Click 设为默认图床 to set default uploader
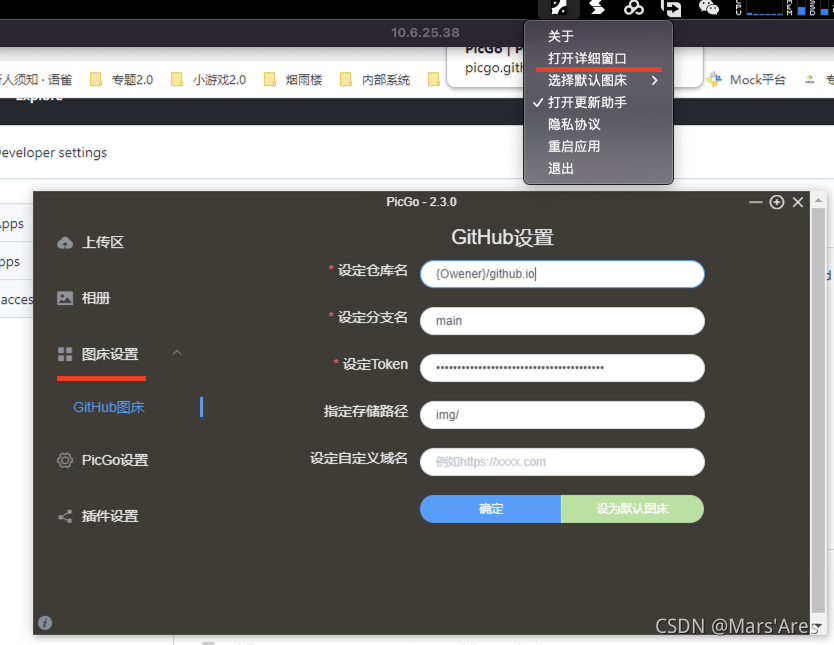Image resolution: width=834 pixels, height=645 pixels. [632, 508]
